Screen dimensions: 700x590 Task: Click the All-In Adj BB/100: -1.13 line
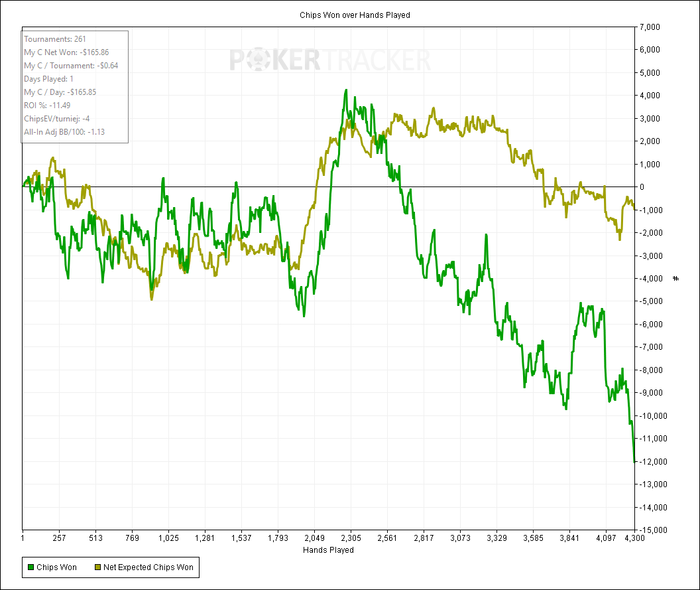[x=64, y=132]
